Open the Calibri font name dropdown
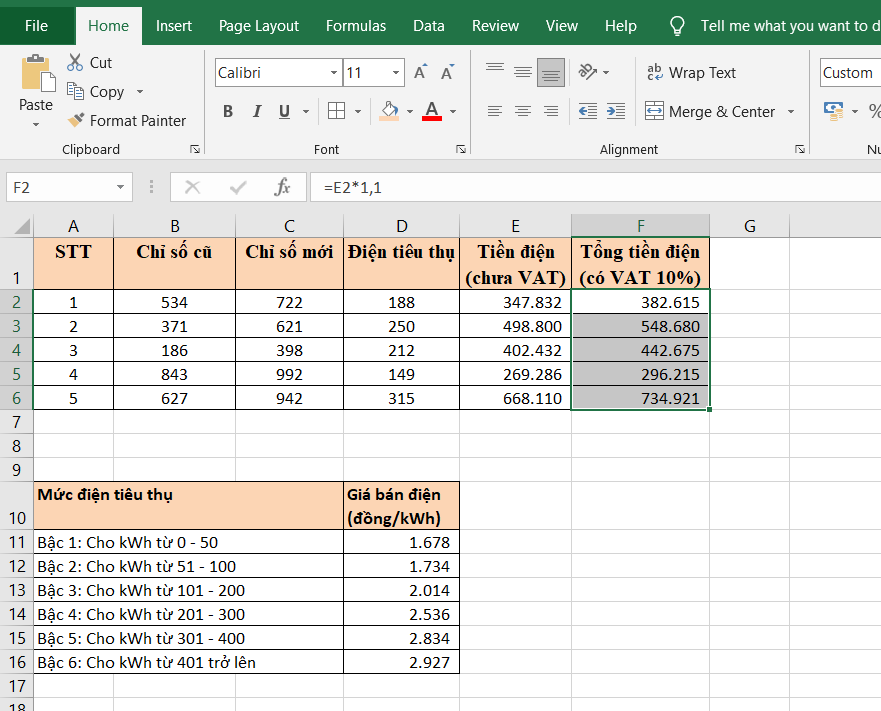The width and height of the screenshot is (881, 711). pos(334,73)
